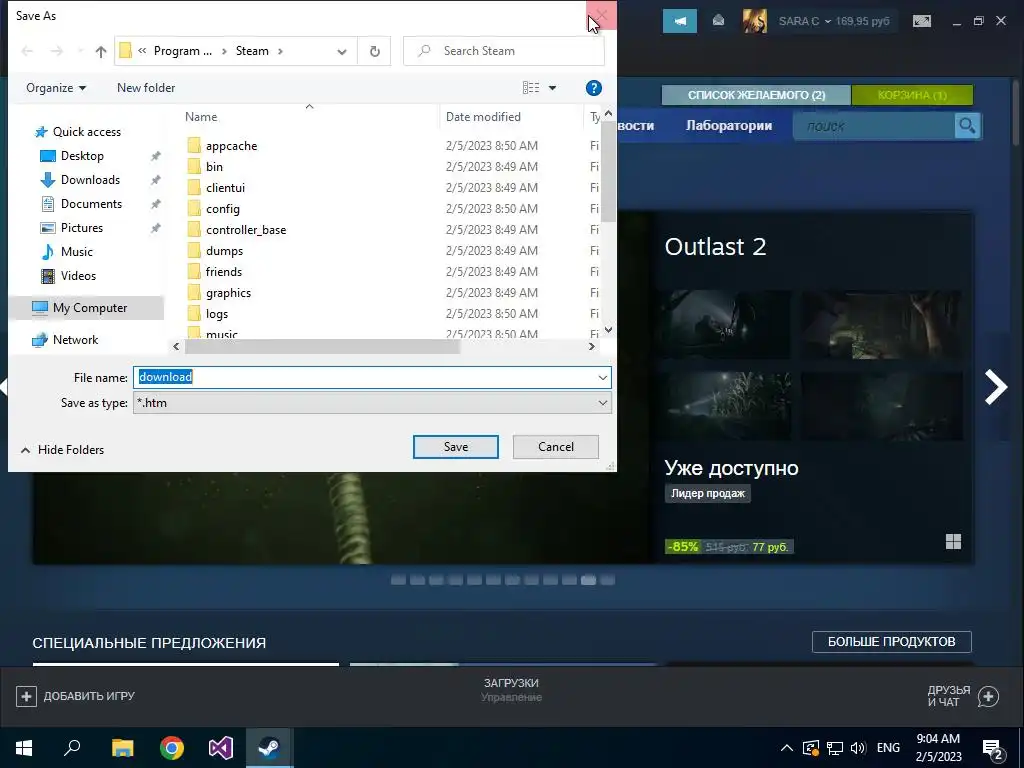Select the logs folder
1024x768 pixels.
coord(217,313)
